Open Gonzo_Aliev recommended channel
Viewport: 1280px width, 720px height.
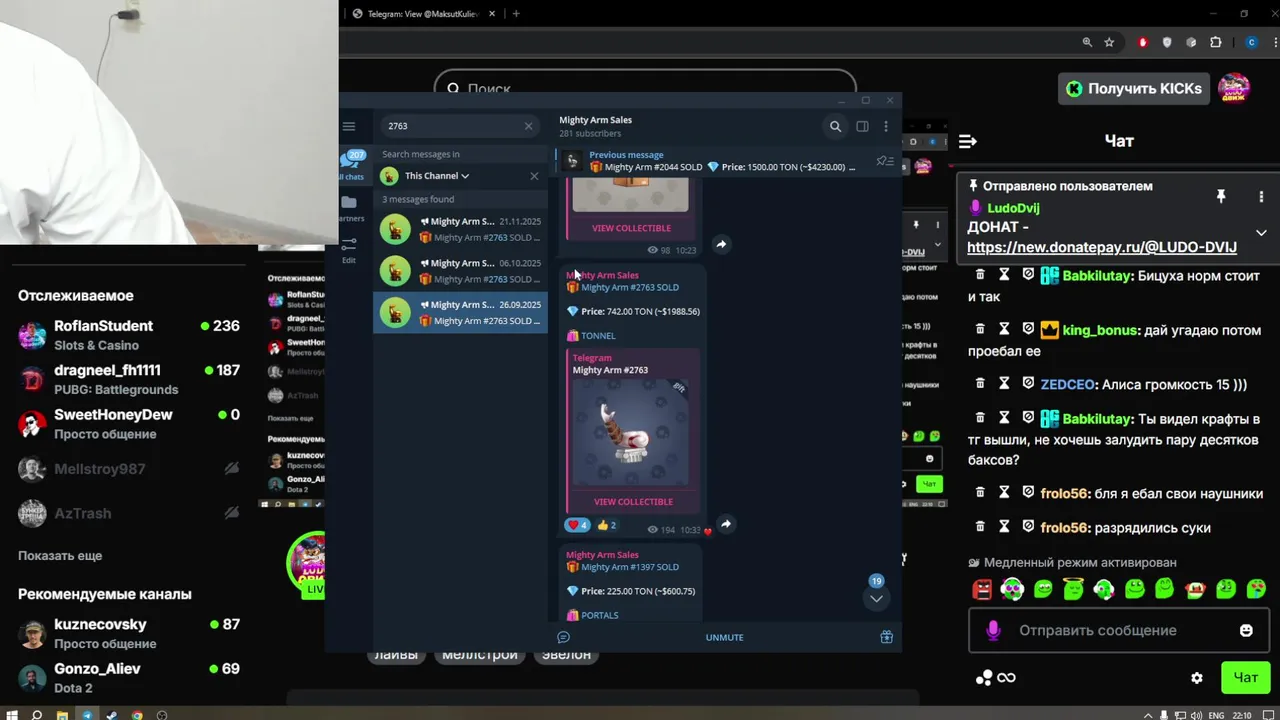(128, 678)
